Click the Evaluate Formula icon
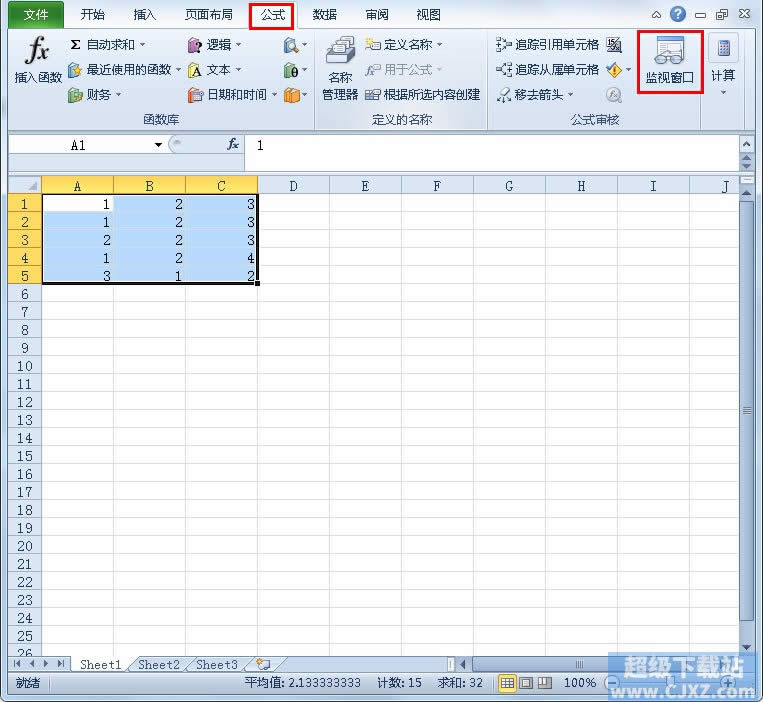763x702 pixels. (614, 95)
